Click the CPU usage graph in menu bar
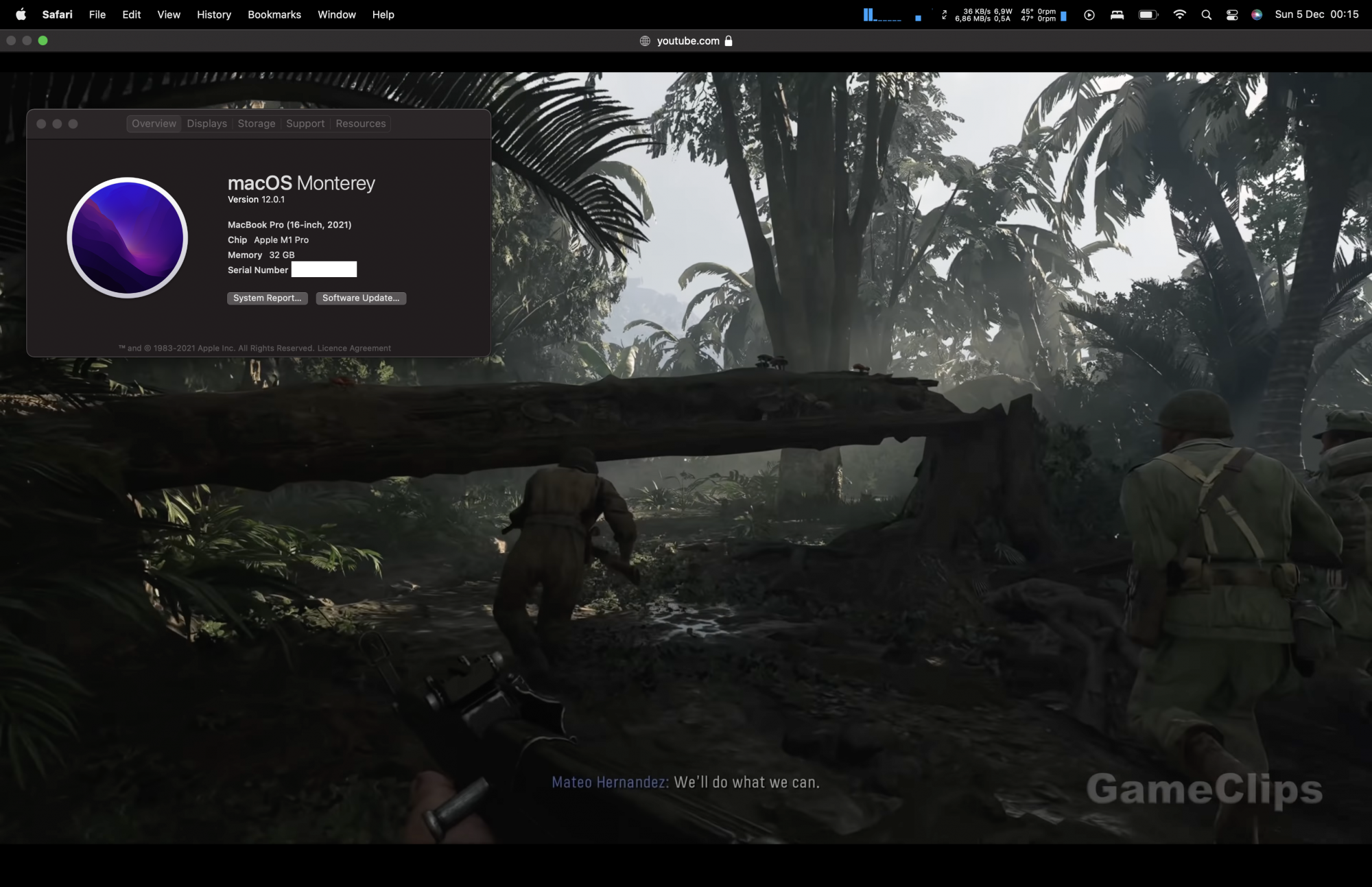Image resolution: width=1372 pixels, height=887 pixels. coord(882,14)
